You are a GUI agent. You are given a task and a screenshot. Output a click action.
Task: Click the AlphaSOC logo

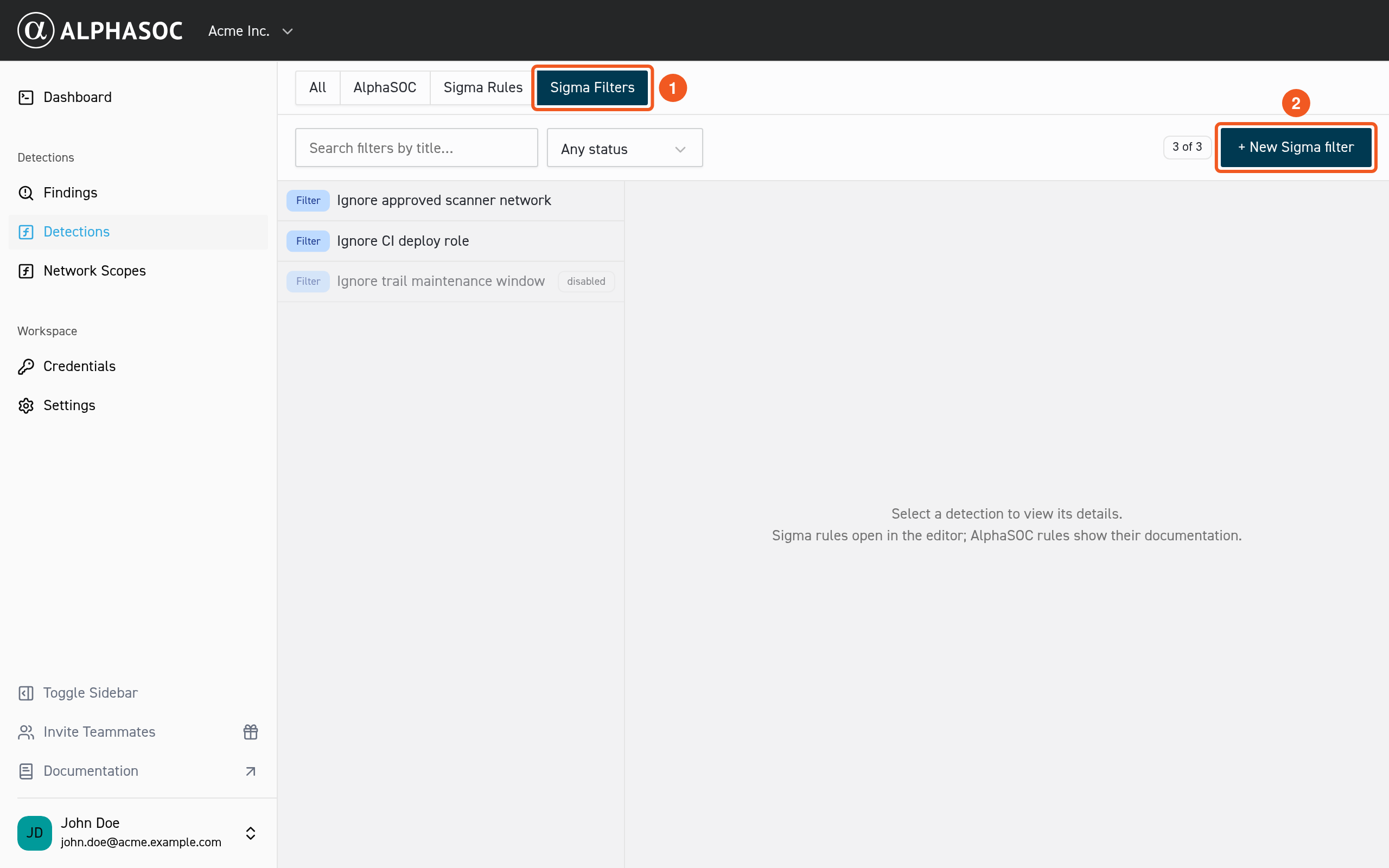tap(100, 30)
